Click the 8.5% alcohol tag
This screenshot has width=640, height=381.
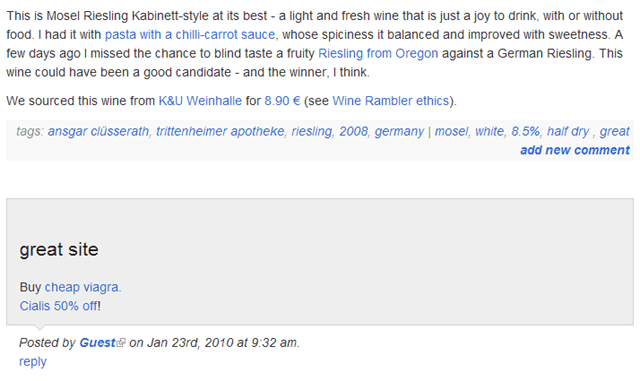coord(525,131)
